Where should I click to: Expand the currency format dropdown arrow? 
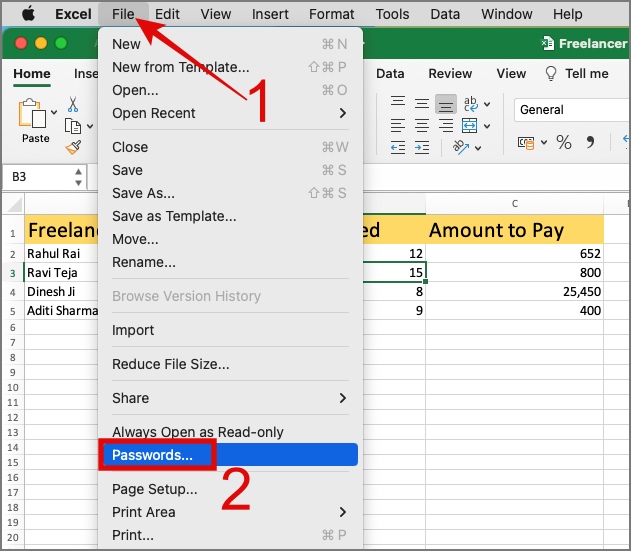tap(544, 142)
